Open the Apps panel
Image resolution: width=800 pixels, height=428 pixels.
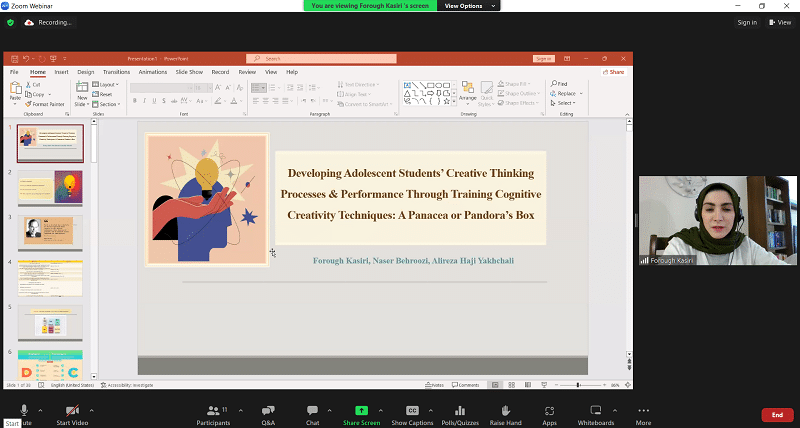pyautogui.click(x=549, y=411)
